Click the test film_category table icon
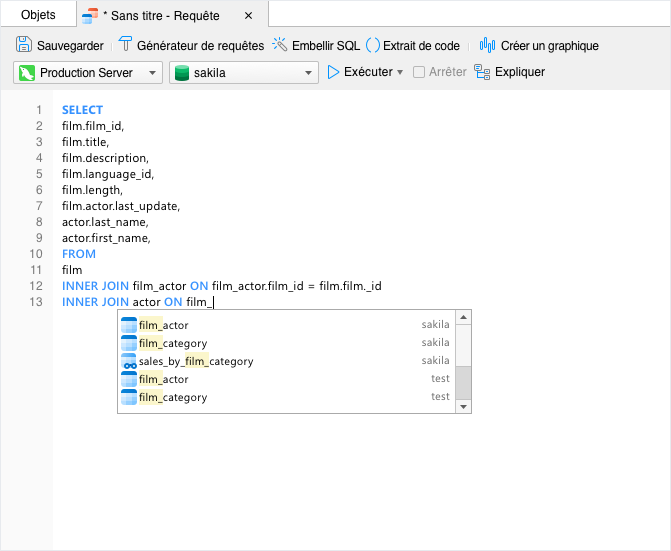The width and height of the screenshot is (671, 551). [x=129, y=397]
